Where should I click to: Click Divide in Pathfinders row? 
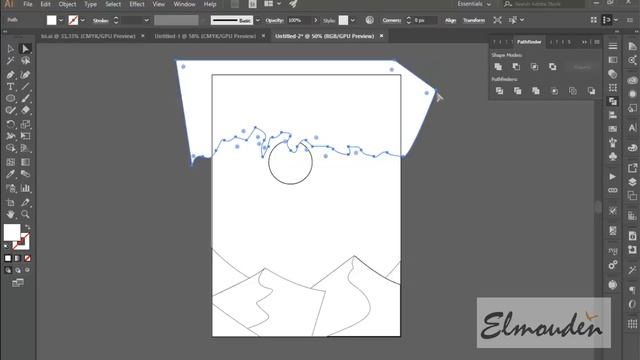click(x=499, y=91)
